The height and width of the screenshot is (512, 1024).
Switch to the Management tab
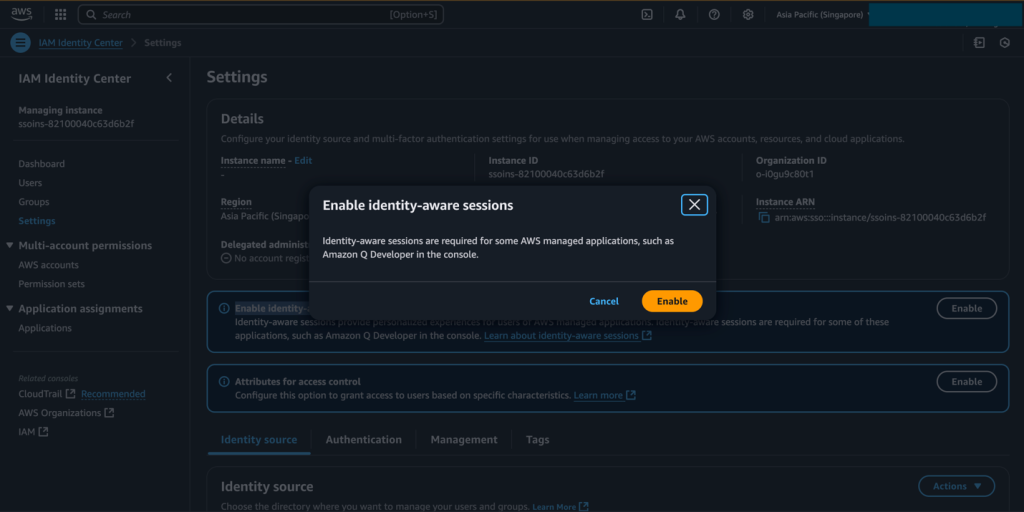(x=464, y=440)
